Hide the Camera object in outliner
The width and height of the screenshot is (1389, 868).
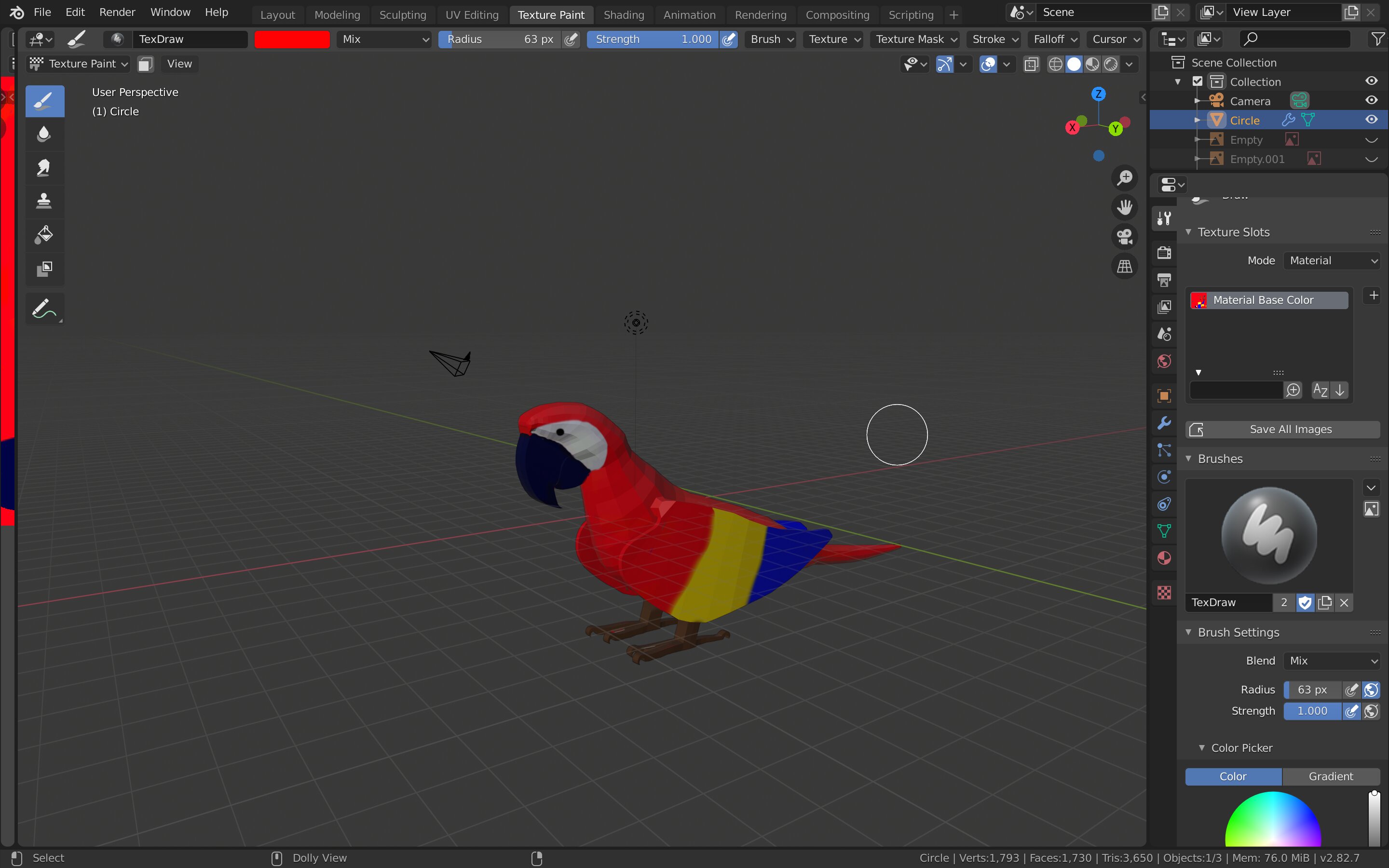coord(1371,100)
